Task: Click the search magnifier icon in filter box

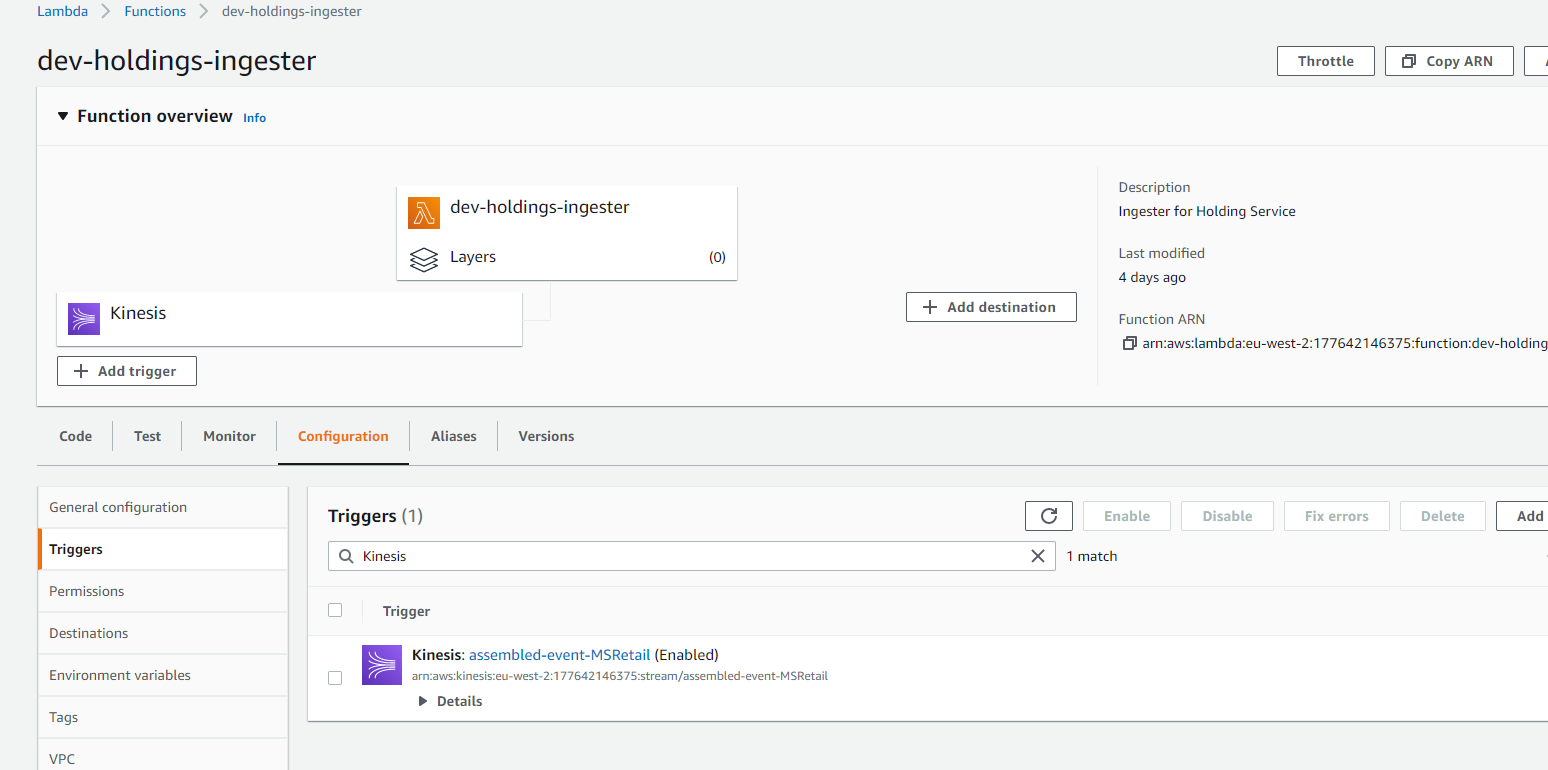Action: [x=346, y=556]
